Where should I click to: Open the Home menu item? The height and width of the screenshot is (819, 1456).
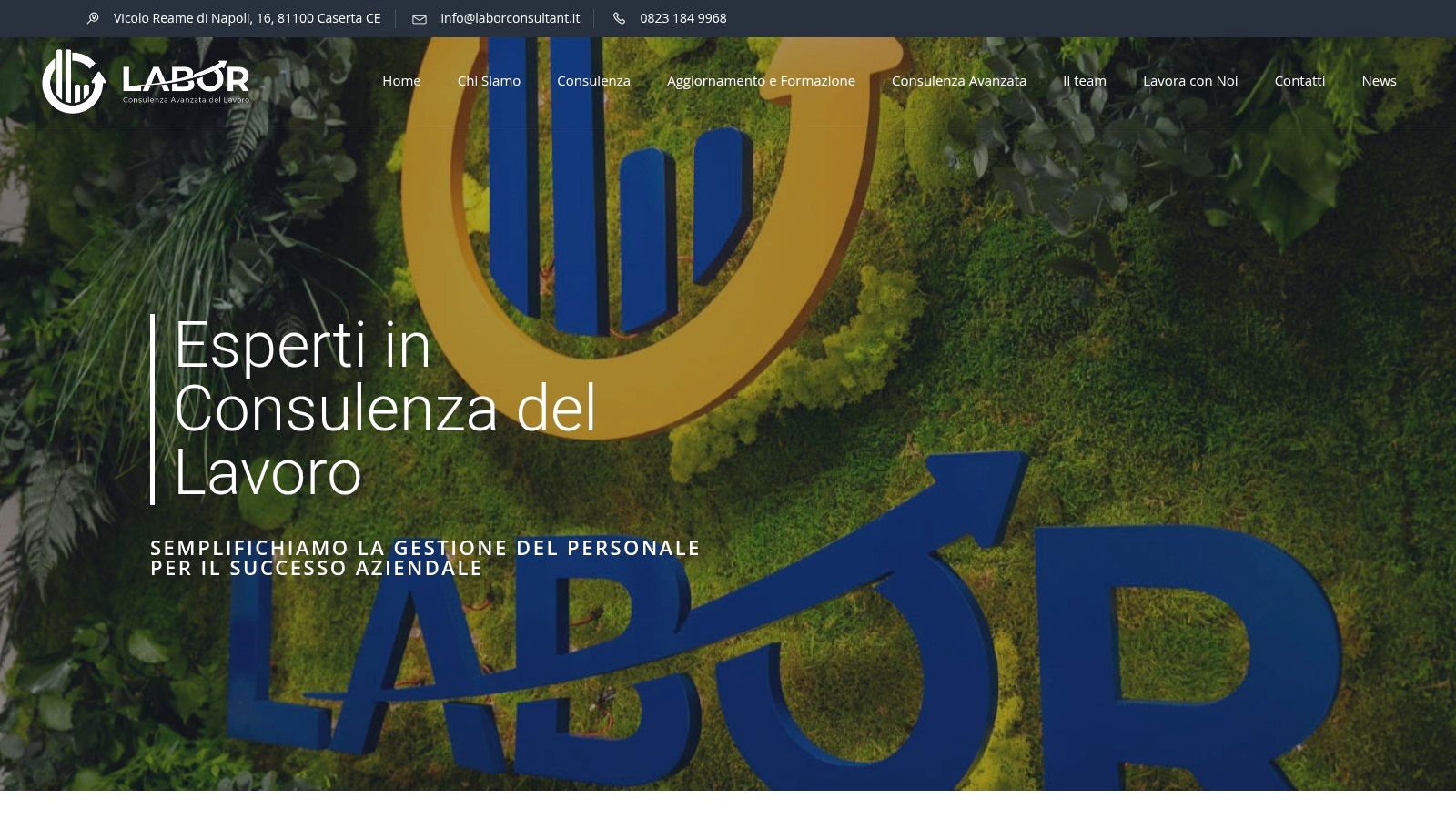pyautogui.click(x=401, y=81)
